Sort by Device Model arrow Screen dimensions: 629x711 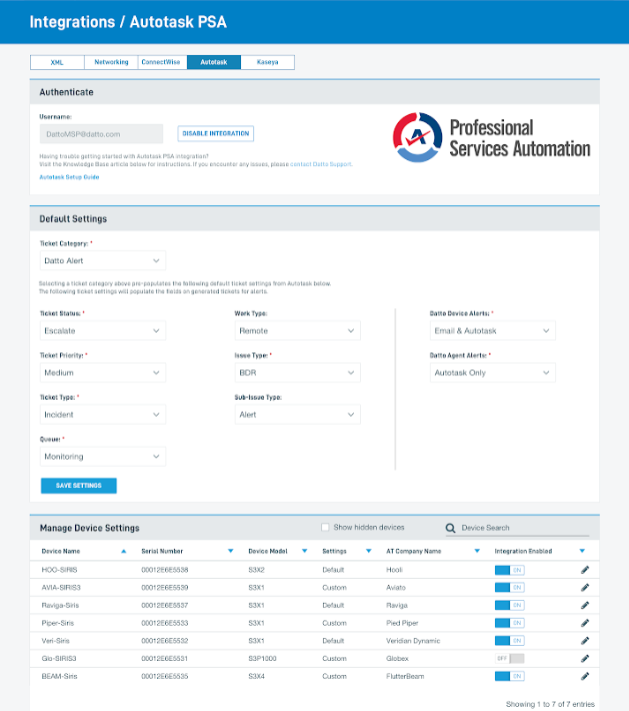click(305, 551)
